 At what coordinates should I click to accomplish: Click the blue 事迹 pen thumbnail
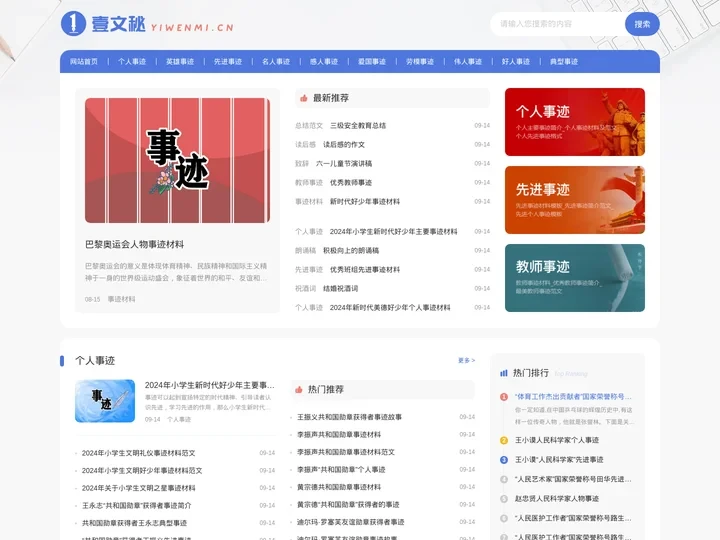(105, 401)
